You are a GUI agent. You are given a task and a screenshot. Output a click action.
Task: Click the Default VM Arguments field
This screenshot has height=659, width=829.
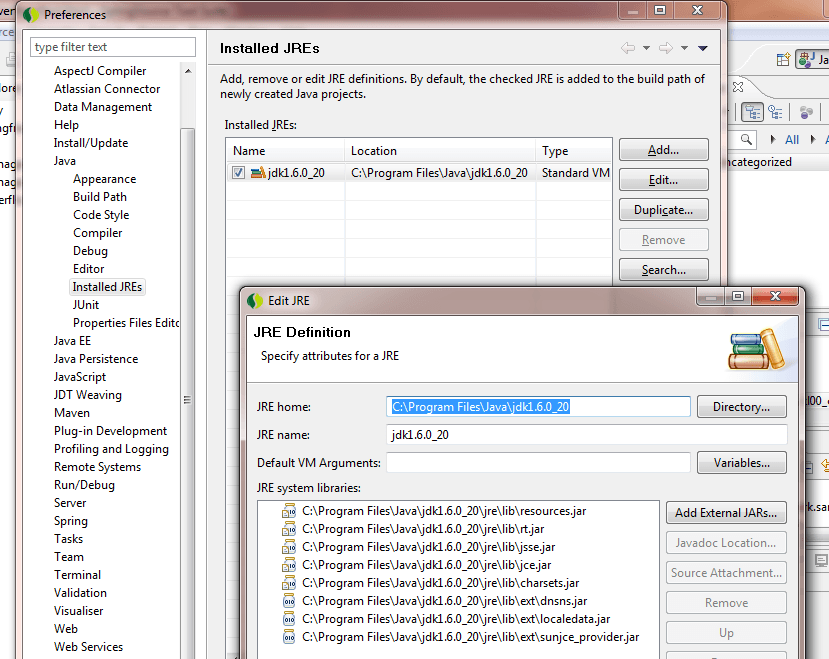538,463
